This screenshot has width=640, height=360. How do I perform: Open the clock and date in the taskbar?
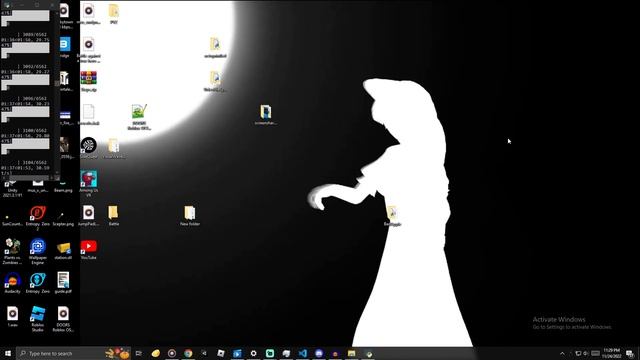click(611, 353)
